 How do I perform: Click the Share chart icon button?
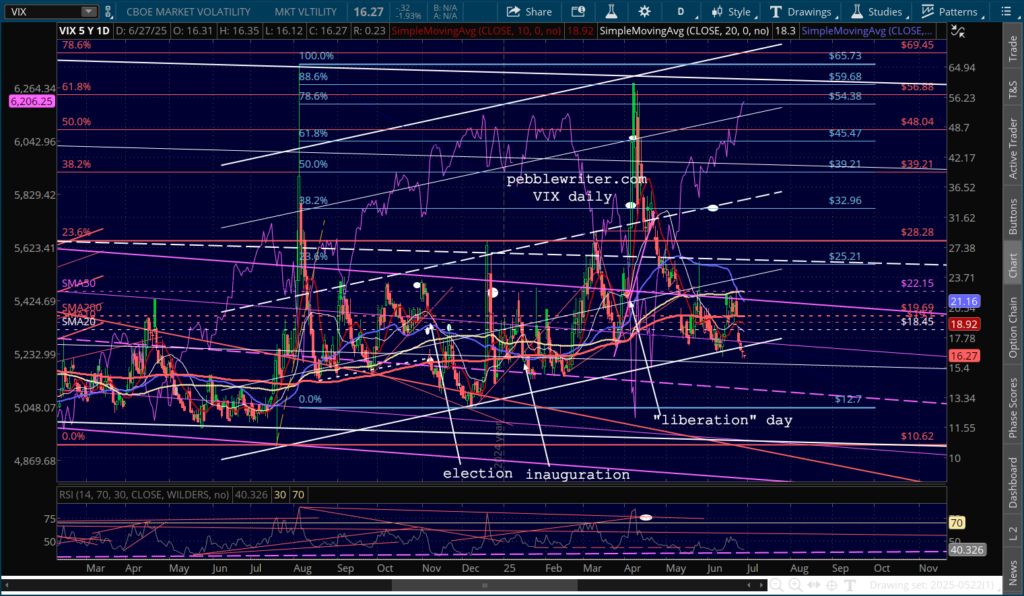[529, 12]
